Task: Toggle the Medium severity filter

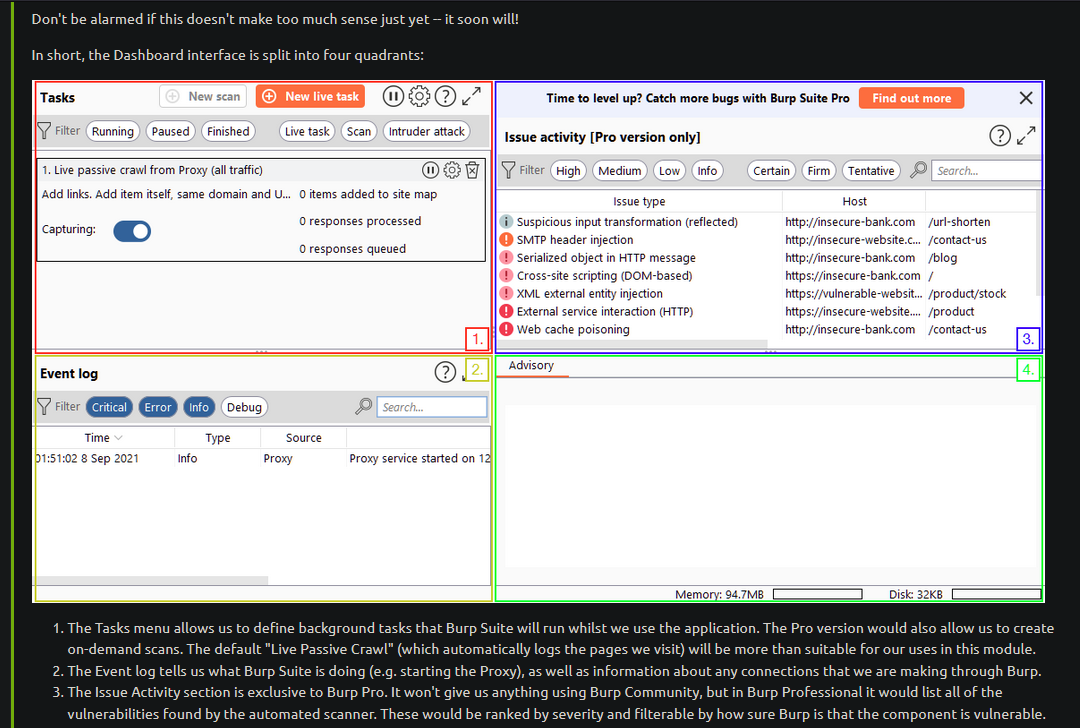Action: [620, 171]
